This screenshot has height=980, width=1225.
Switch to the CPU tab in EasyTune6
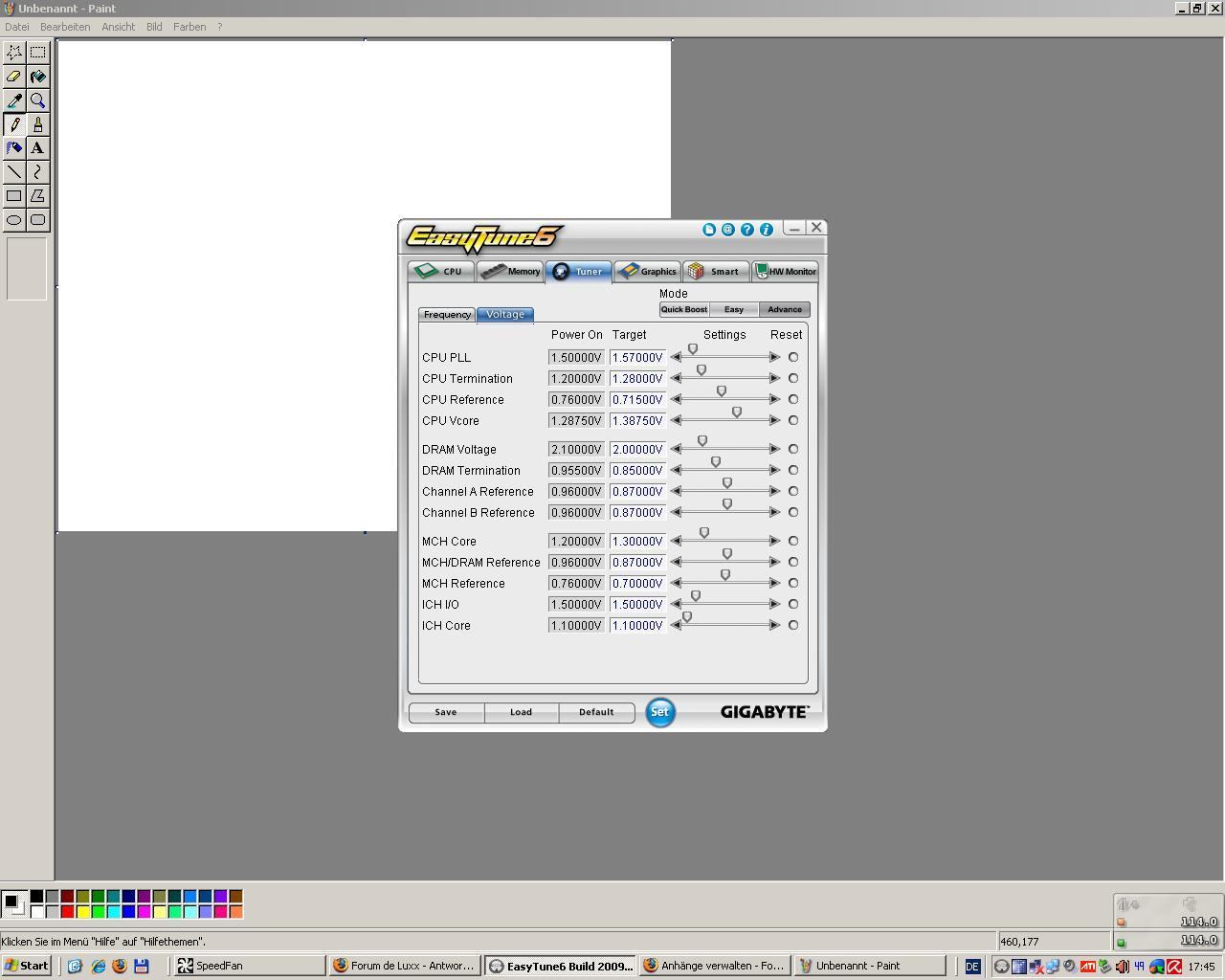tap(440, 272)
